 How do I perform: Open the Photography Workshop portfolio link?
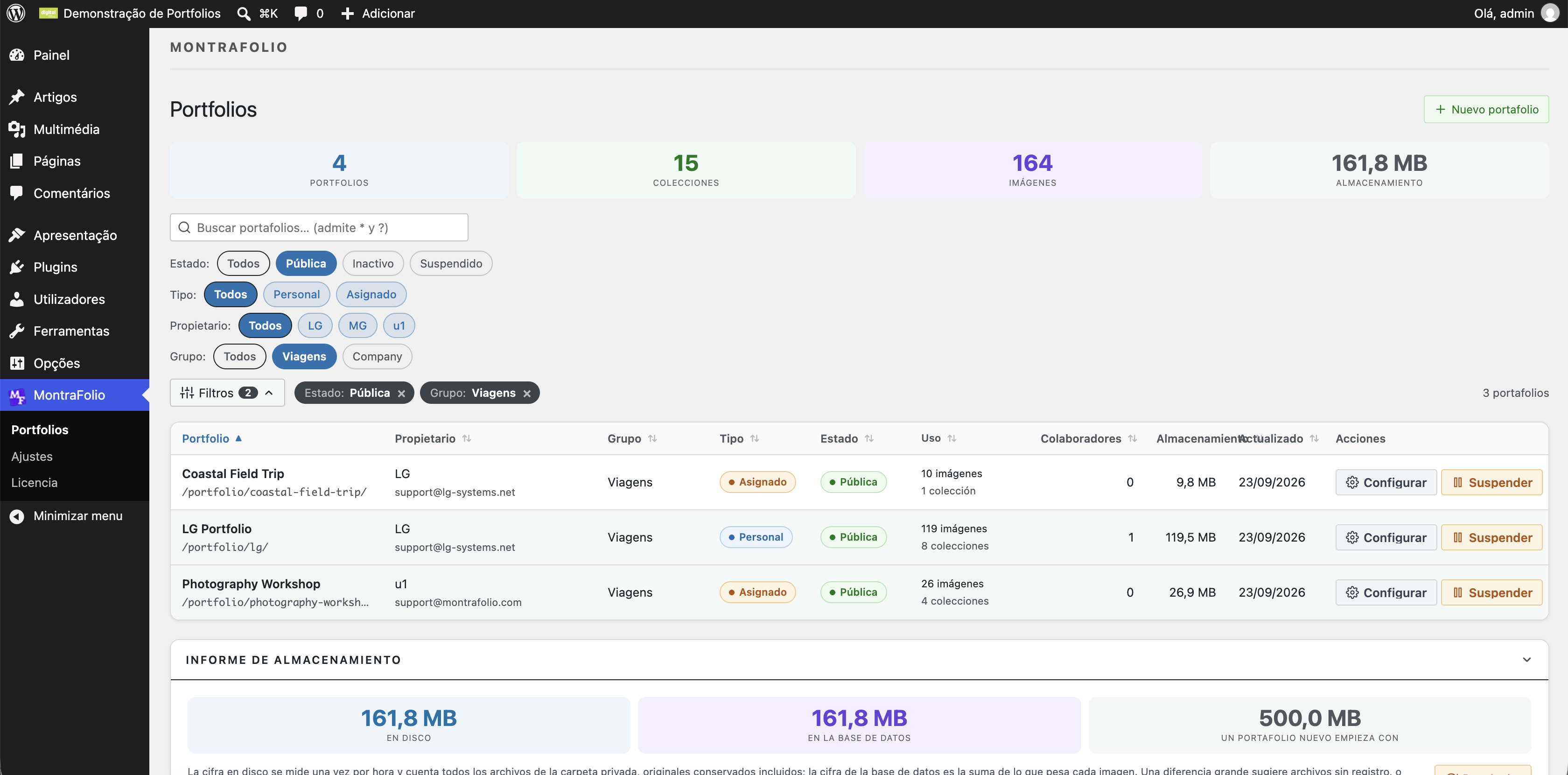[251, 584]
